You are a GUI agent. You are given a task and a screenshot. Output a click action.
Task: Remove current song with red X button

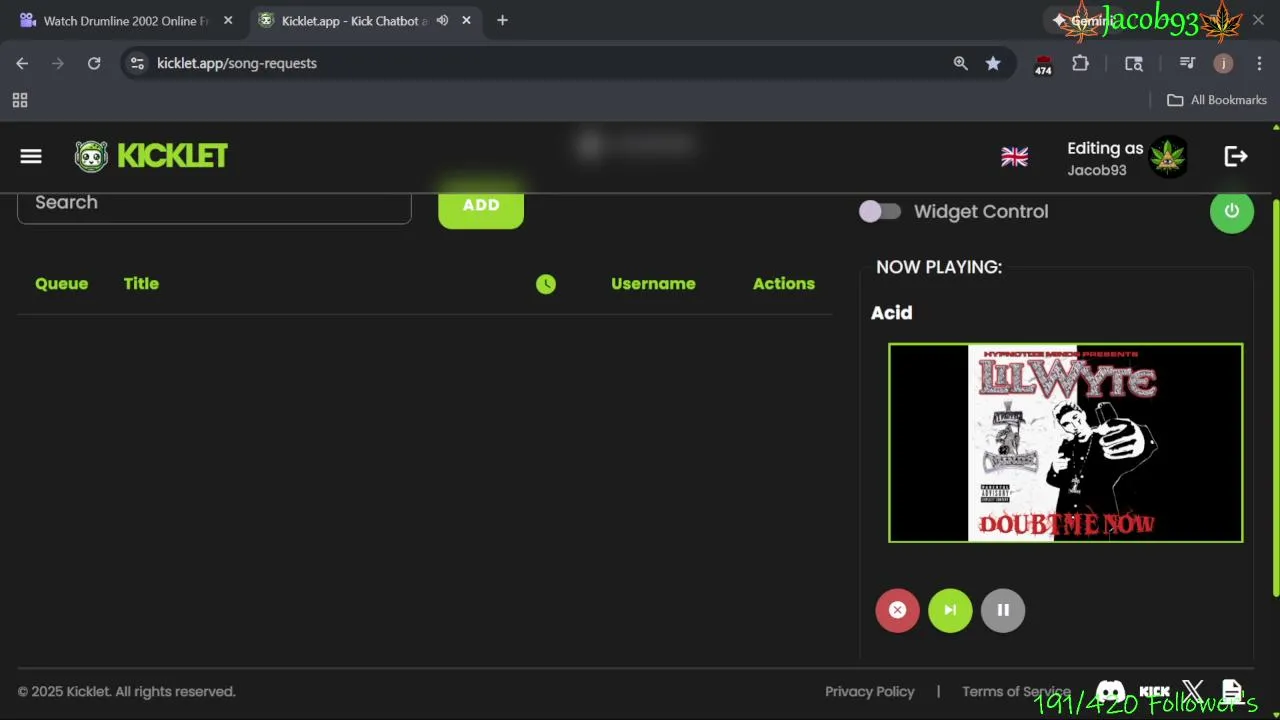(897, 610)
